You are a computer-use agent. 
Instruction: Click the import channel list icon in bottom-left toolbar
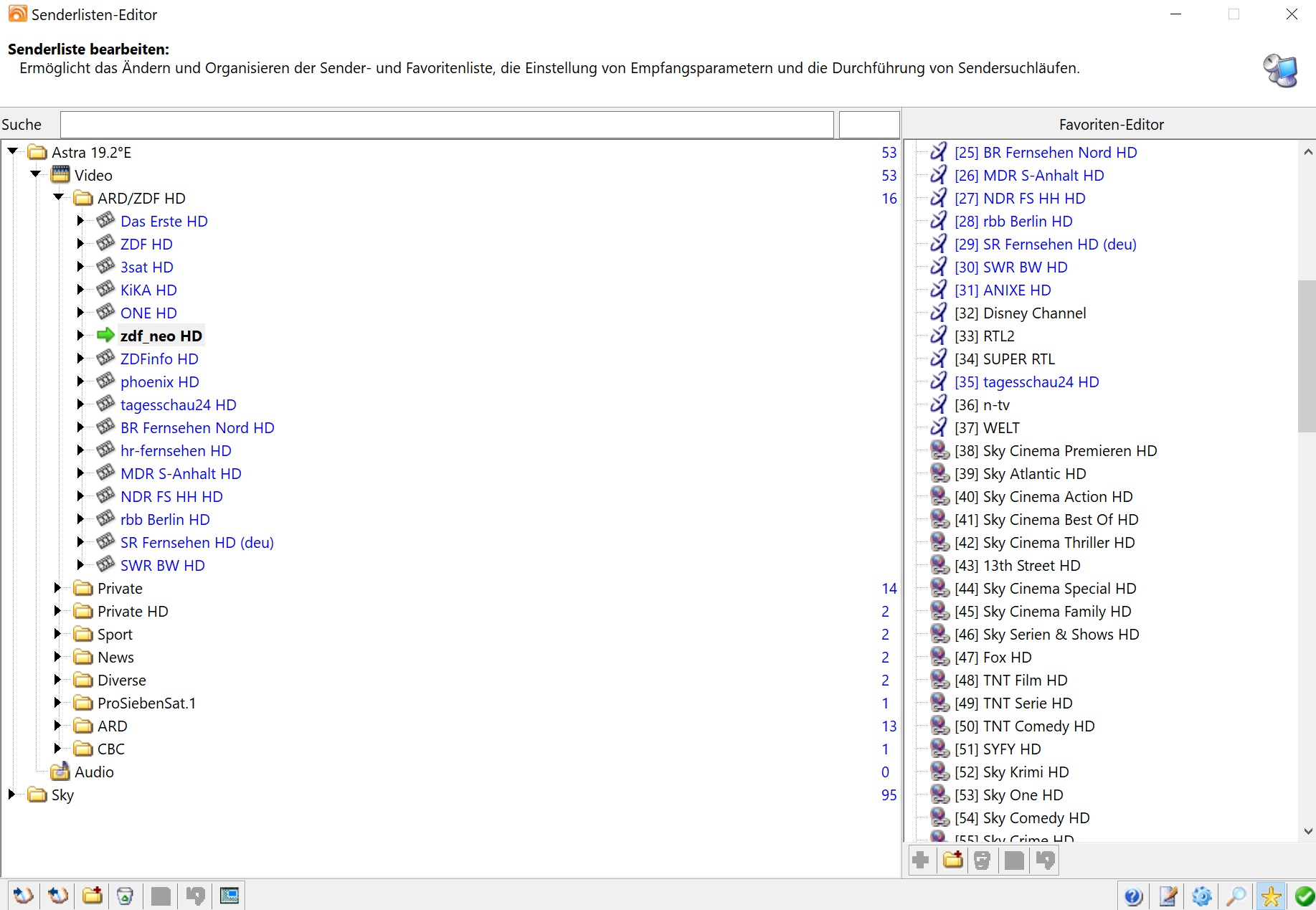[23, 895]
